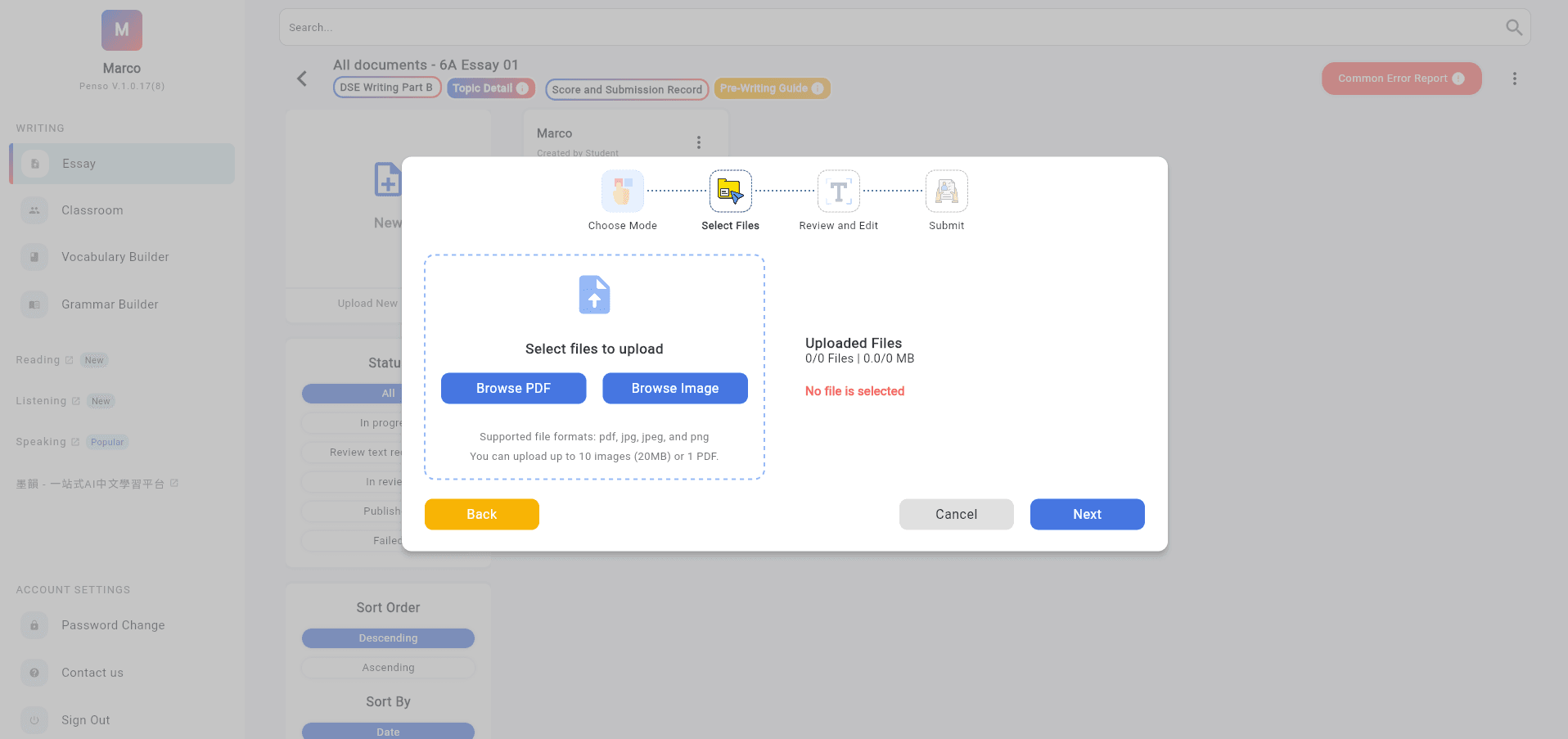The image size is (1568, 739).
Task: Click the Submit step icon
Action: pyautogui.click(x=946, y=192)
